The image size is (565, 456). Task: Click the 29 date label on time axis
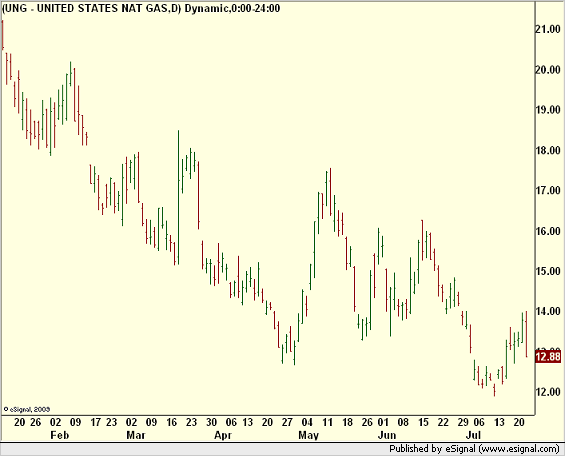[x=463, y=422]
